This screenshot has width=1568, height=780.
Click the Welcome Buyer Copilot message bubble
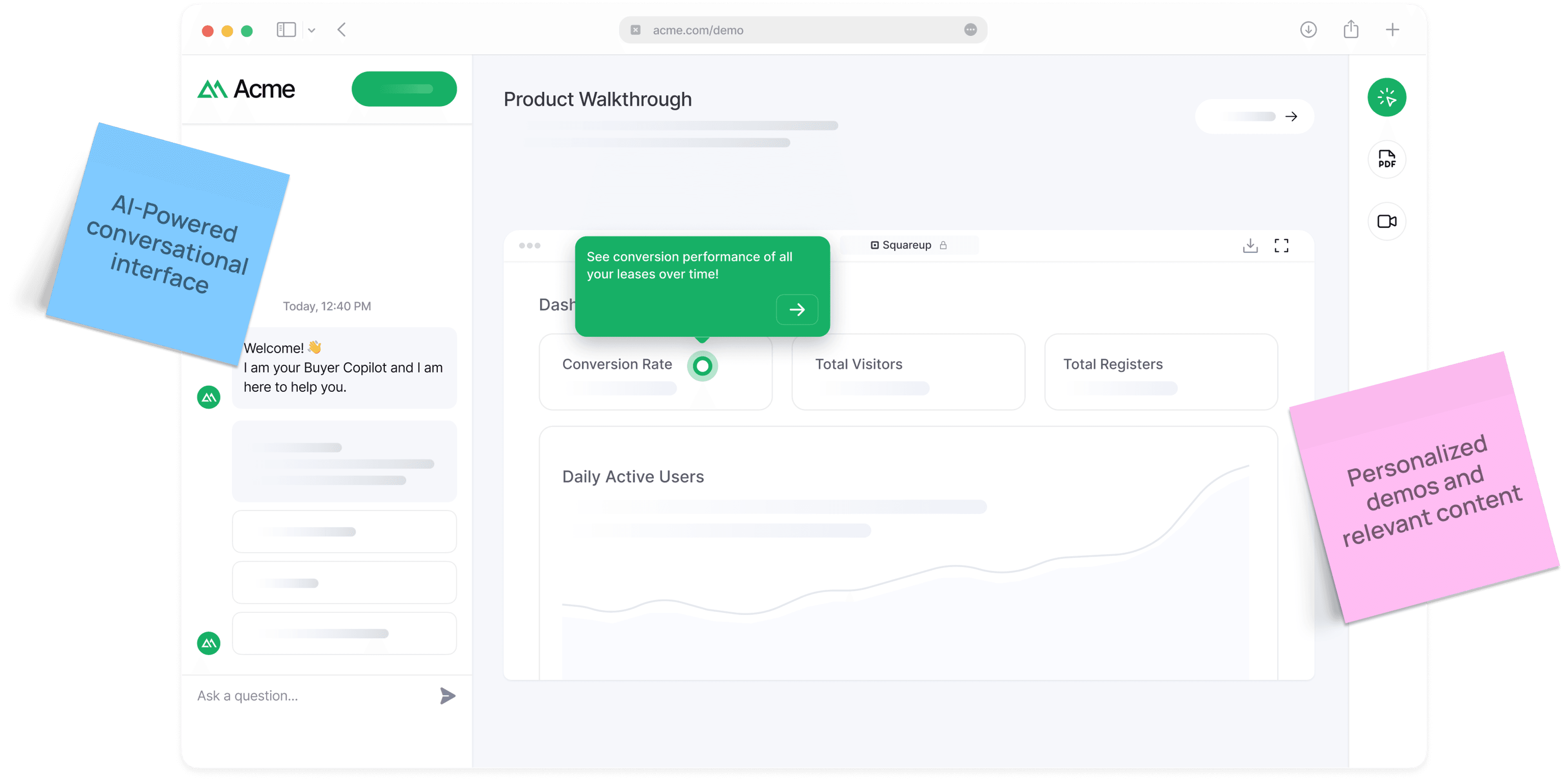344,368
